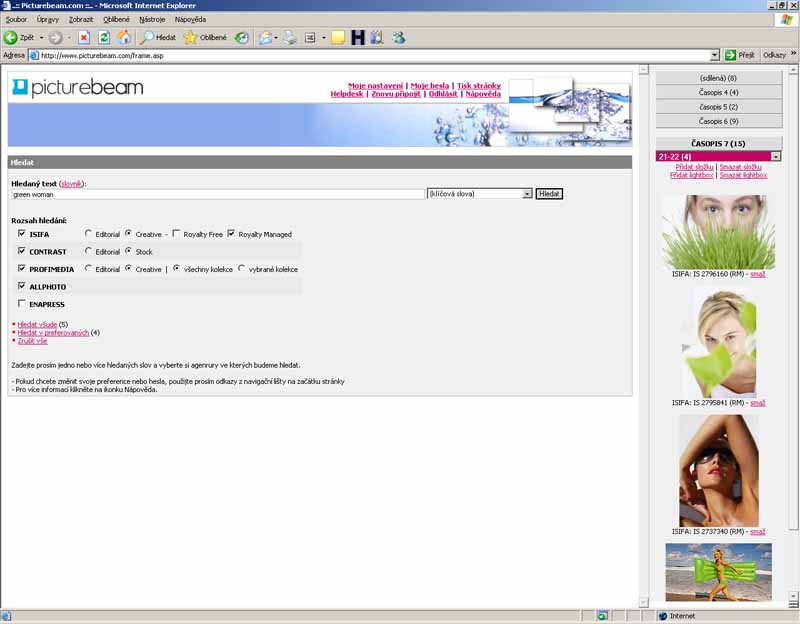Select Editorial radio button for ISIFA

pos(89,234)
